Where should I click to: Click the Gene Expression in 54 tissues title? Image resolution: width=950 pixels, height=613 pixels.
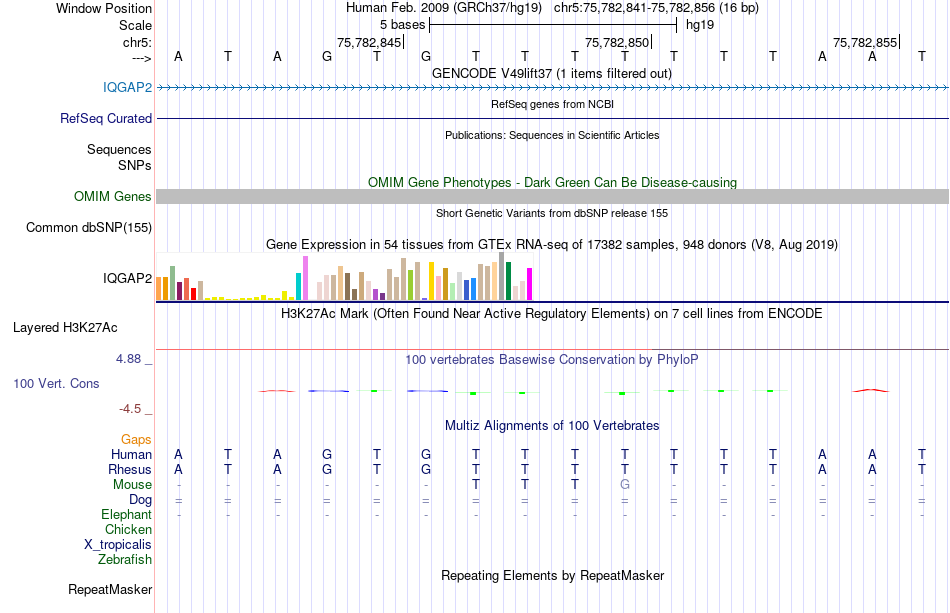coord(552,245)
